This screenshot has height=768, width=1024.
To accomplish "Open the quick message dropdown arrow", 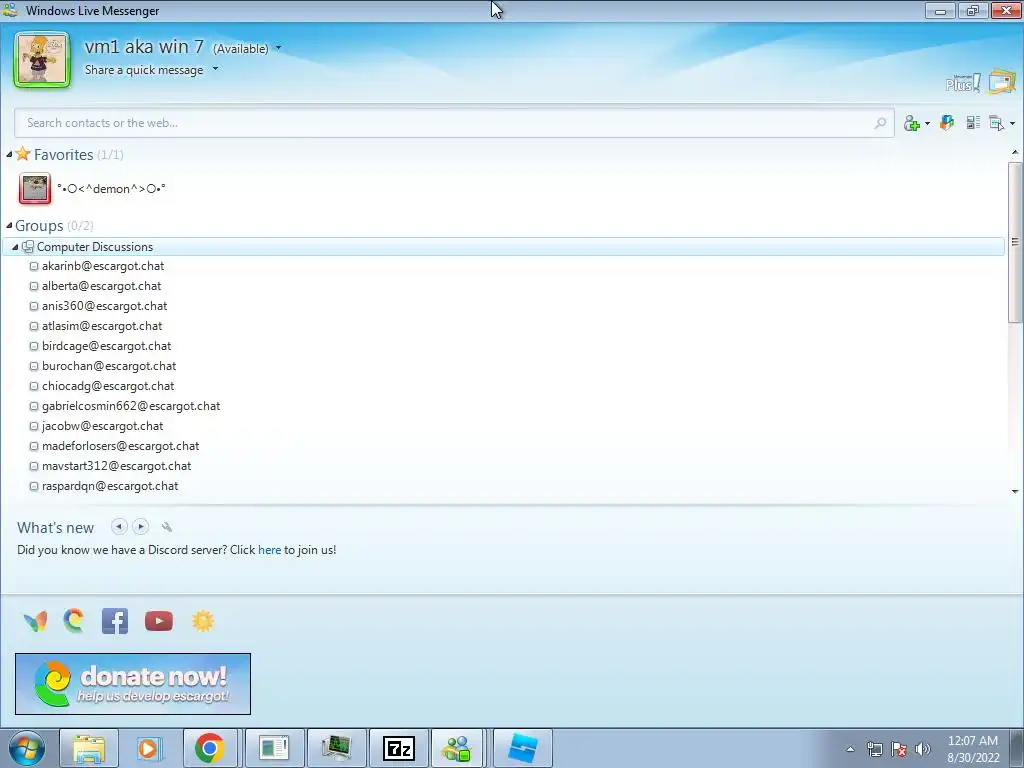I will click(x=216, y=69).
